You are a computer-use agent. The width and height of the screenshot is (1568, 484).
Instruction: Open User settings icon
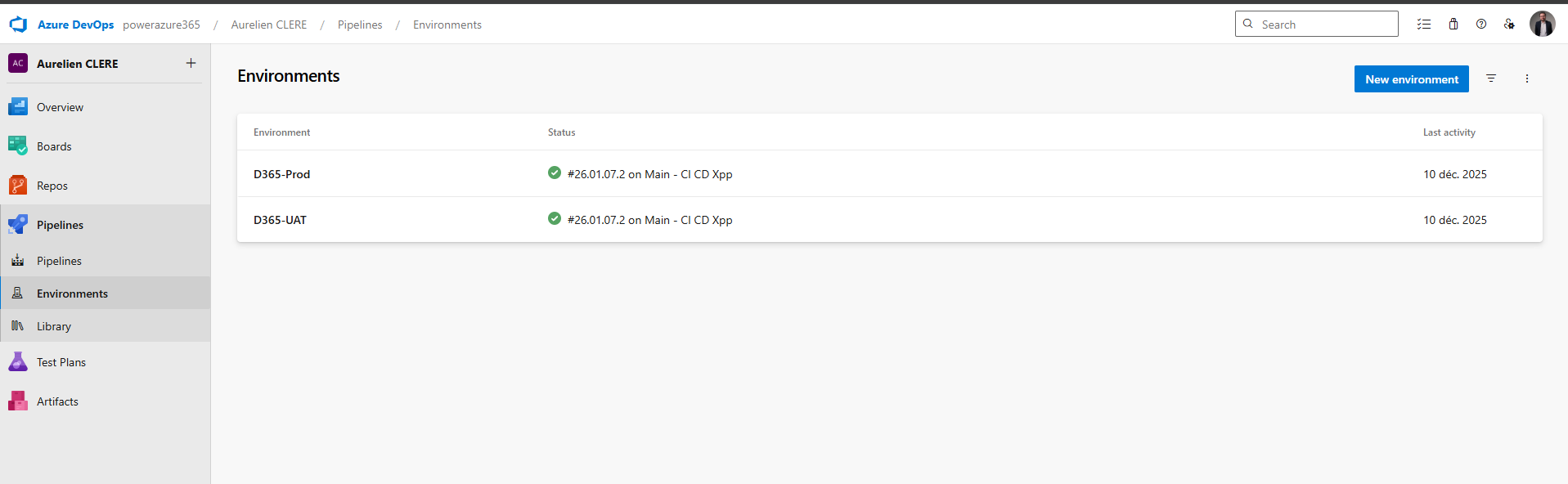point(1509,24)
